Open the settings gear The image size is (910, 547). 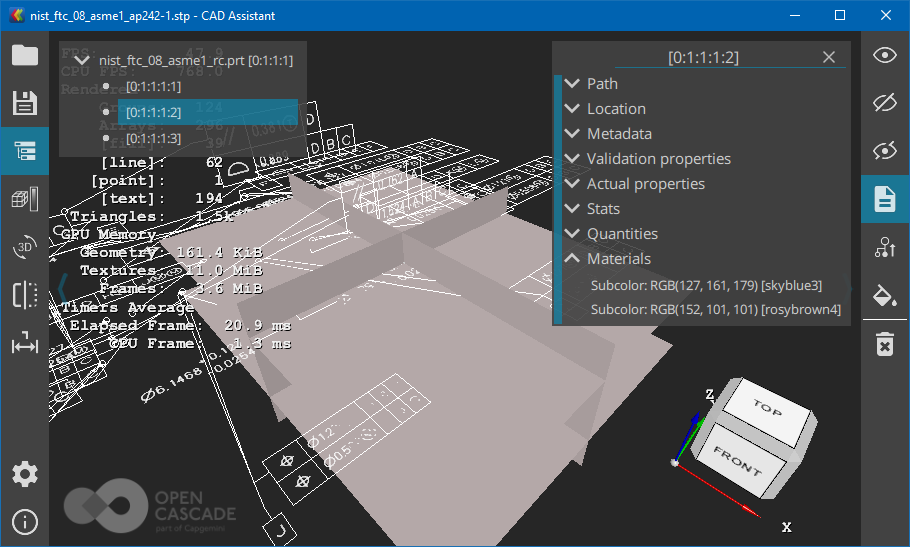(x=24, y=473)
